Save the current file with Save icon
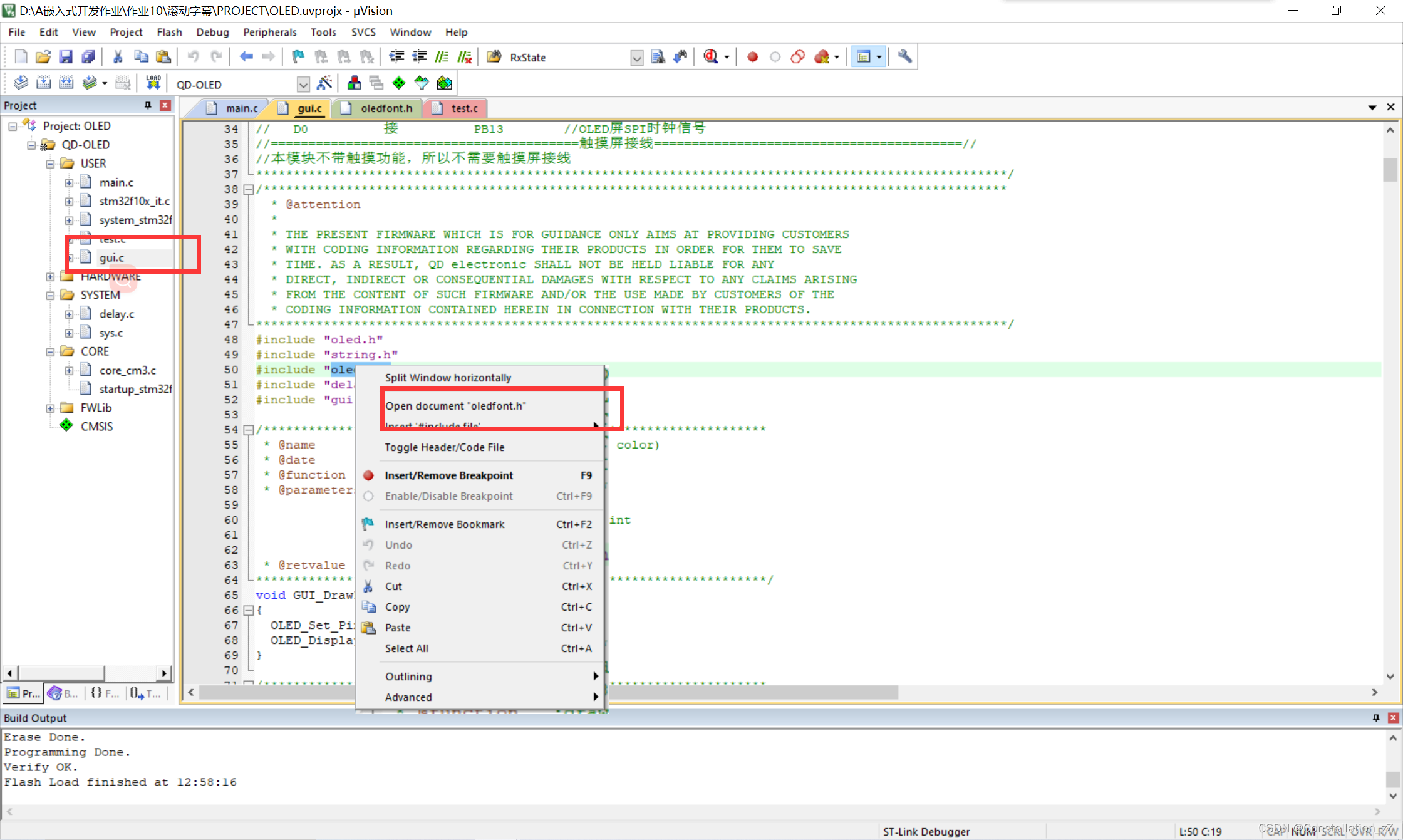The width and height of the screenshot is (1403, 840). click(x=66, y=57)
